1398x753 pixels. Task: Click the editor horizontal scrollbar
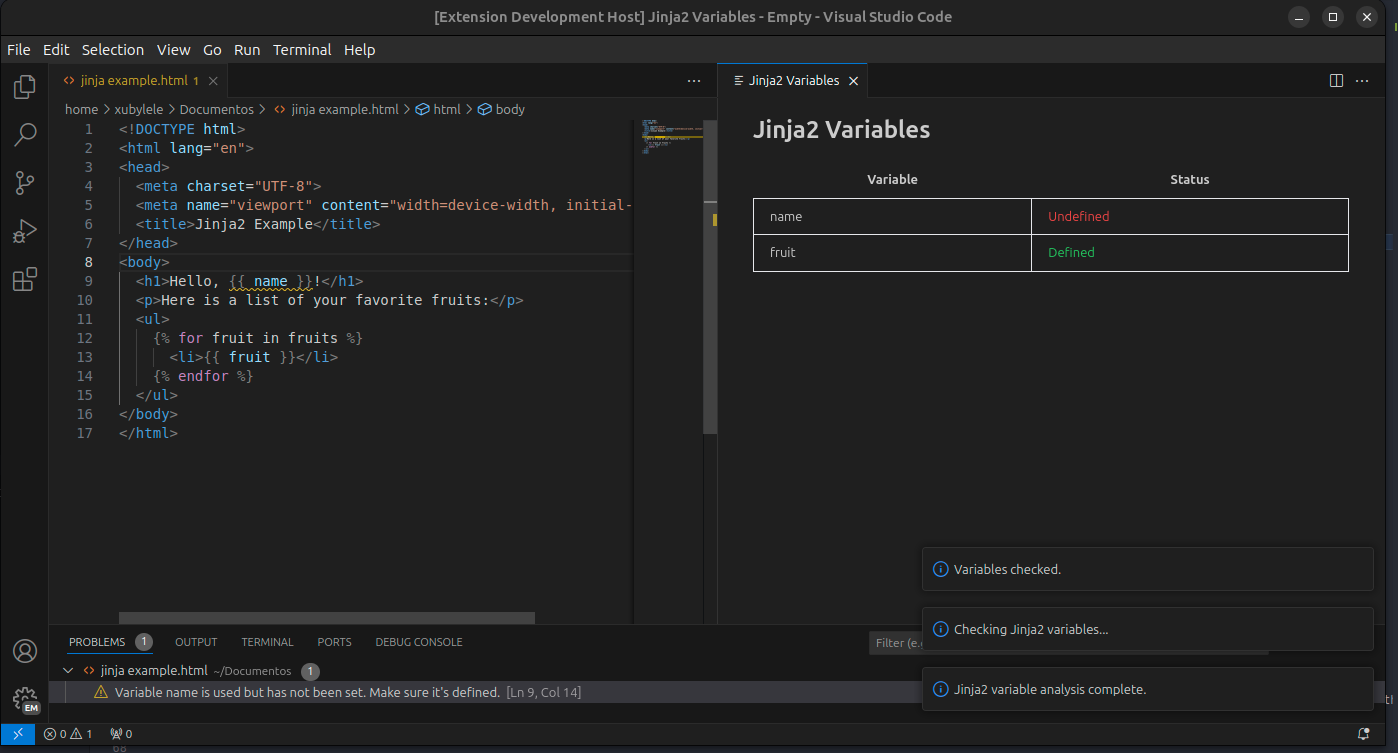point(327,618)
